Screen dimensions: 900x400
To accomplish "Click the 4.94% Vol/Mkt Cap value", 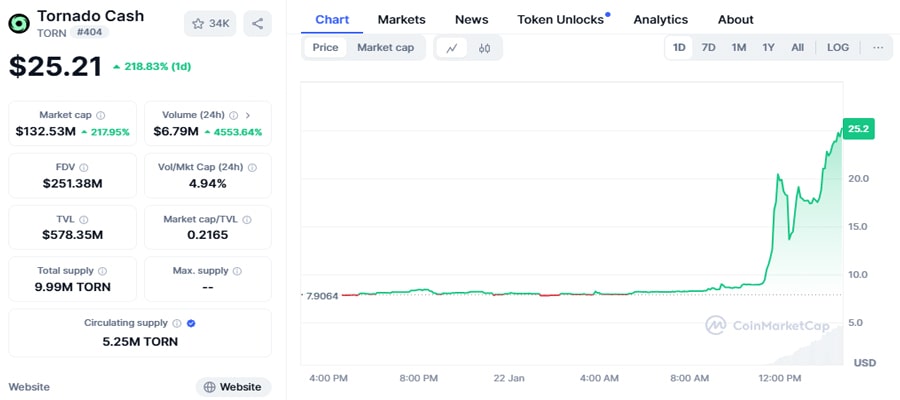I will [208, 184].
